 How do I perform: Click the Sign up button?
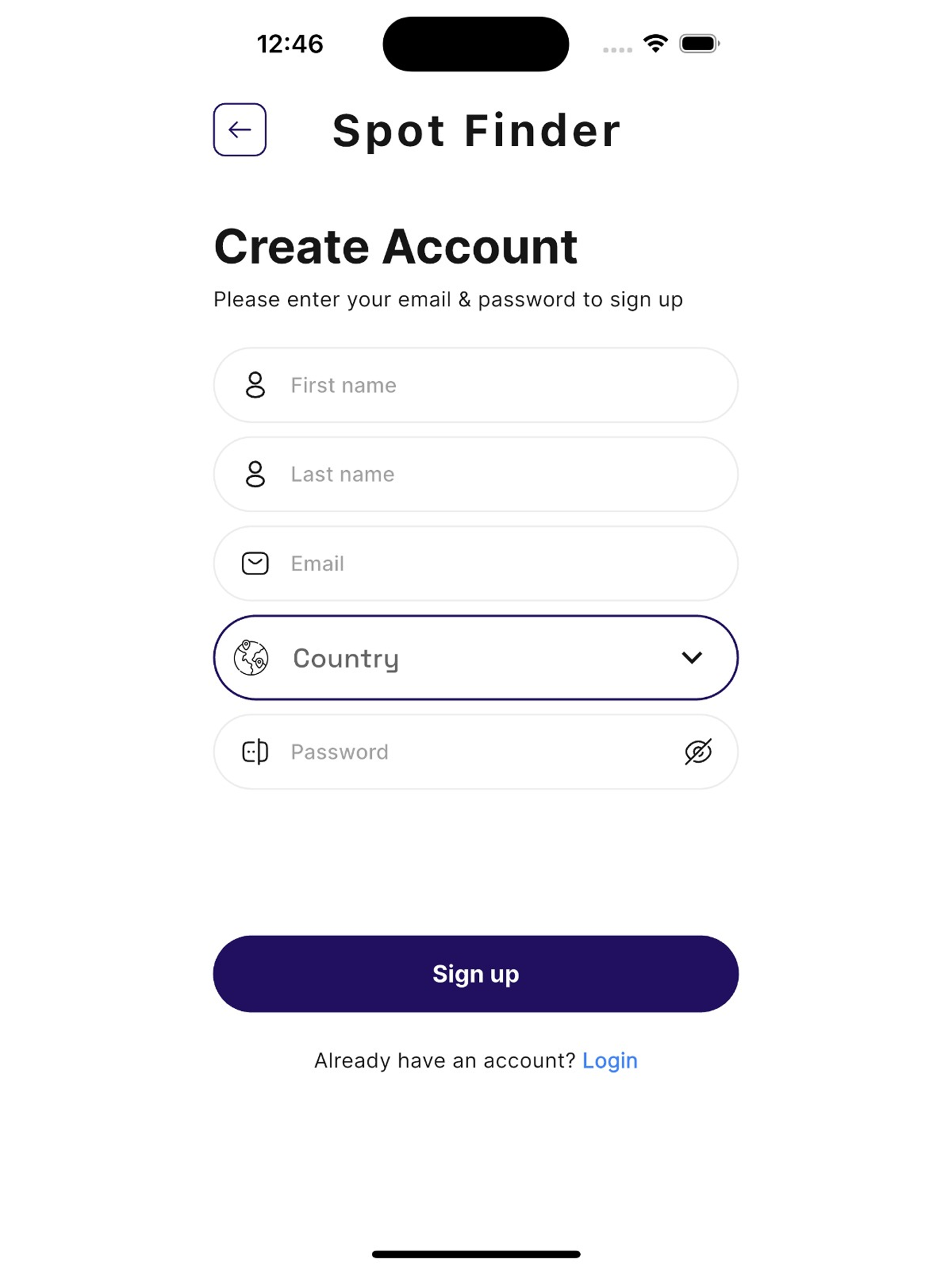476,974
